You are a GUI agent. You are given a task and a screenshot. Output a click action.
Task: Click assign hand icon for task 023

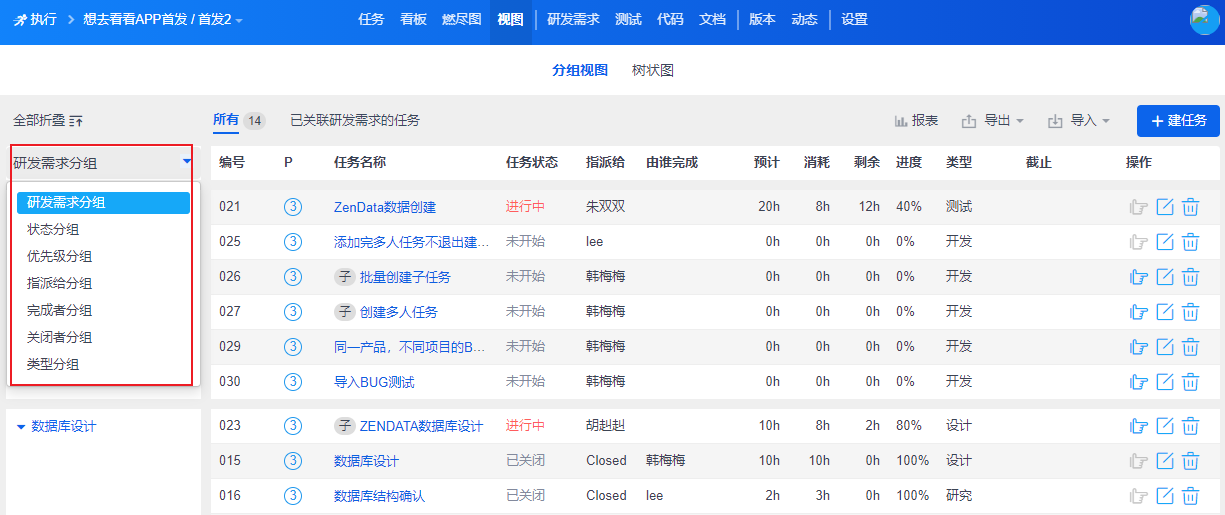click(x=1138, y=426)
